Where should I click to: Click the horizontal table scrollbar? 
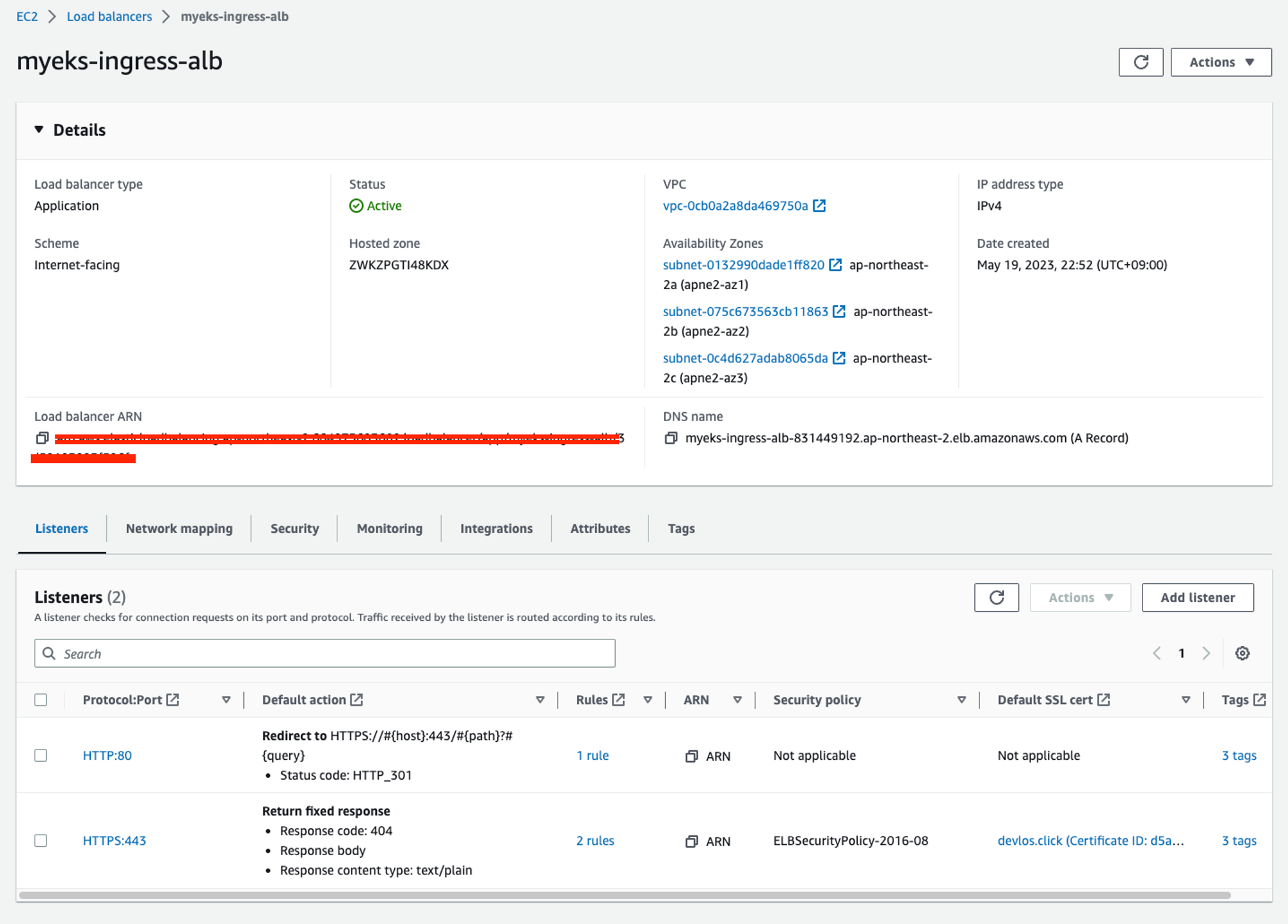[625, 896]
